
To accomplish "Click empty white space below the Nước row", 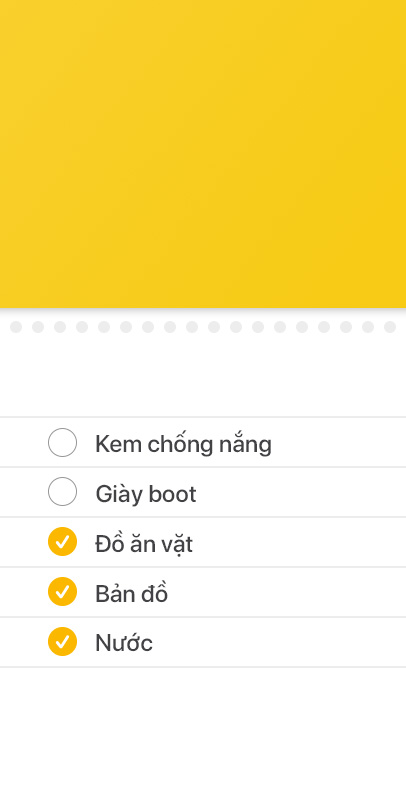I will (203, 735).
